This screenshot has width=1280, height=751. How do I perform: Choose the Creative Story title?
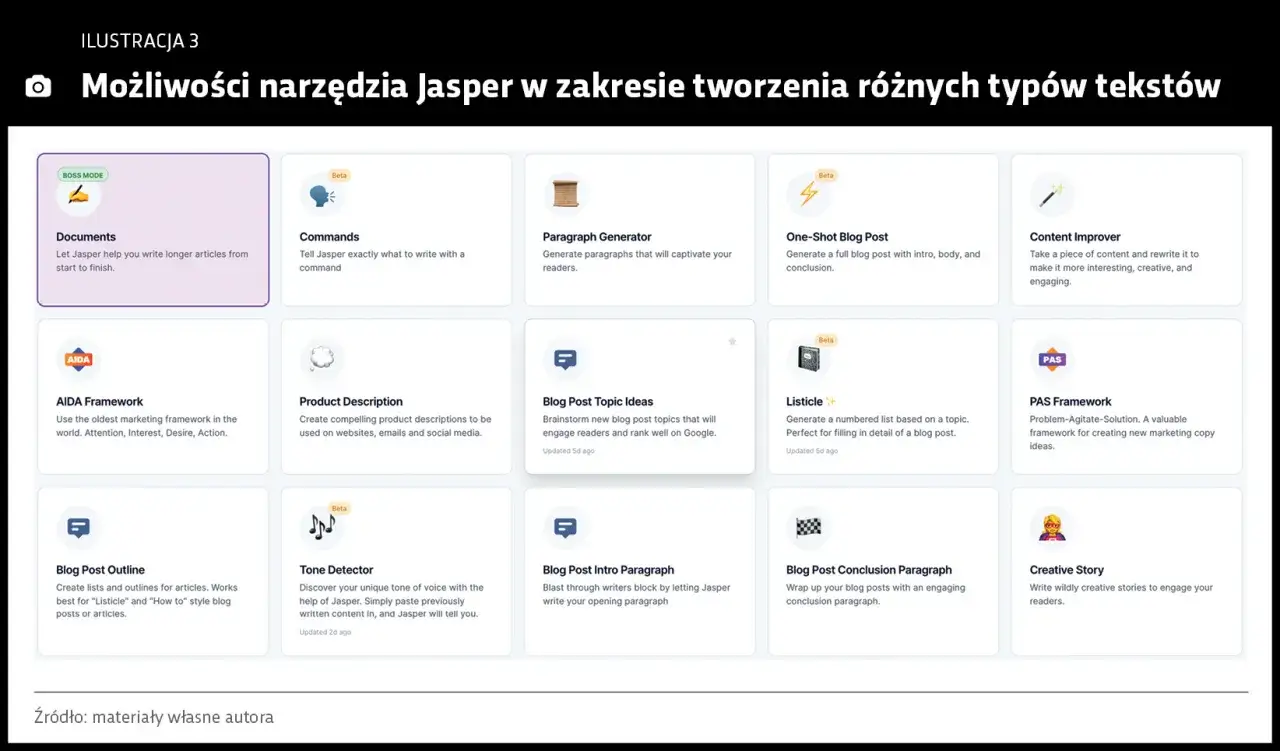point(1067,570)
